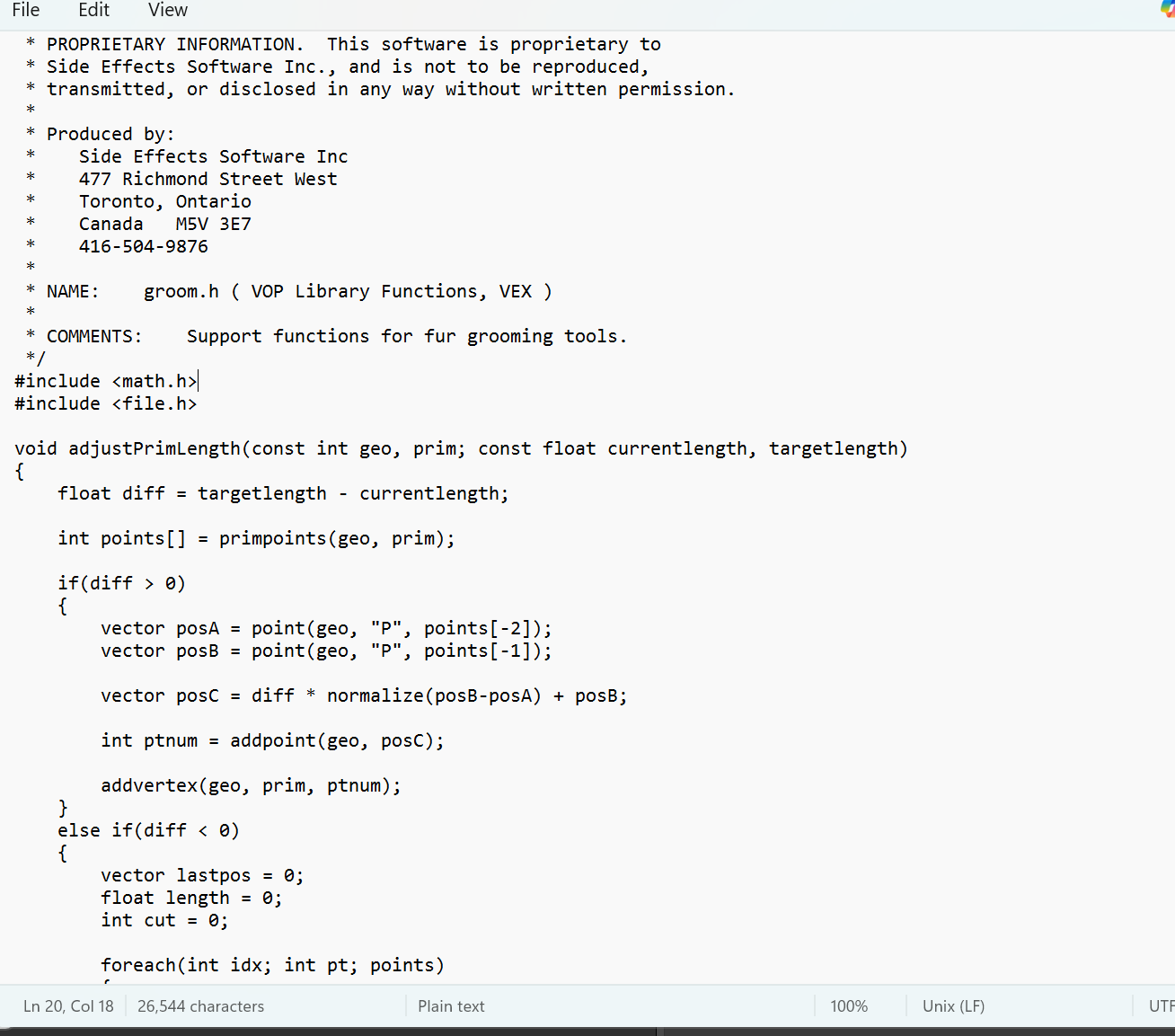
Task: Click the 'transmitted, or disclosed' comment line
Action: pyautogui.click(x=380, y=89)
